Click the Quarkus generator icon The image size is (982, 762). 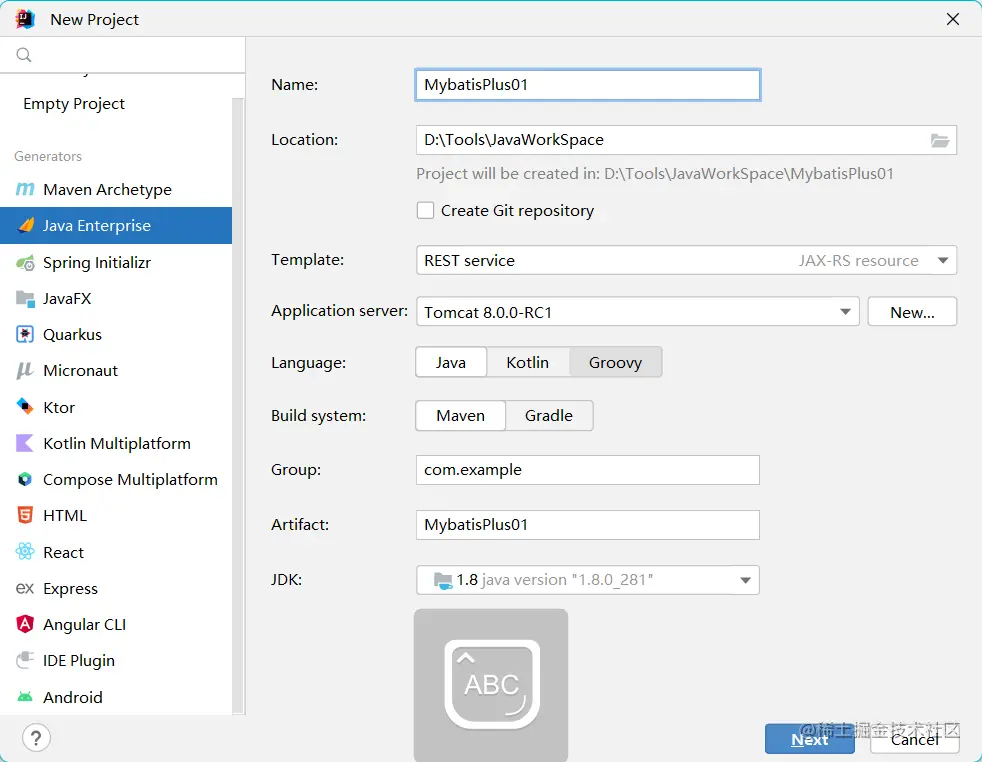tap(25, 334)
